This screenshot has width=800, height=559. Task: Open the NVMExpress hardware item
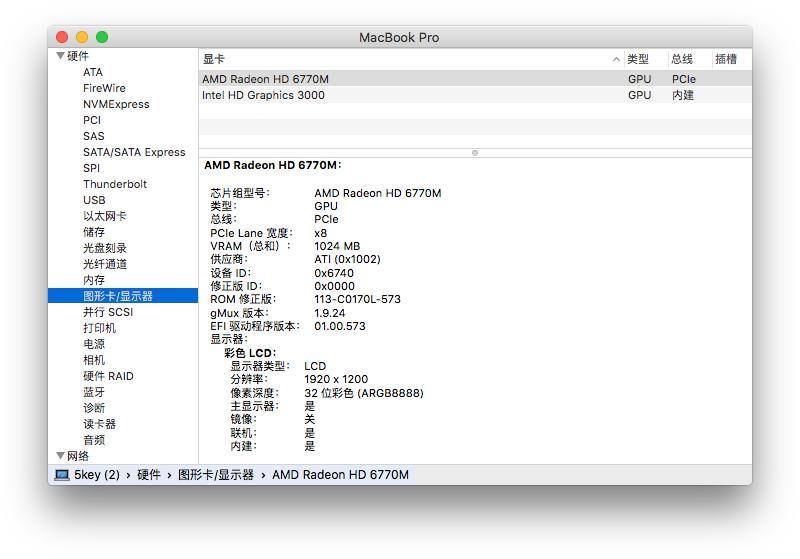click(116, 104)
